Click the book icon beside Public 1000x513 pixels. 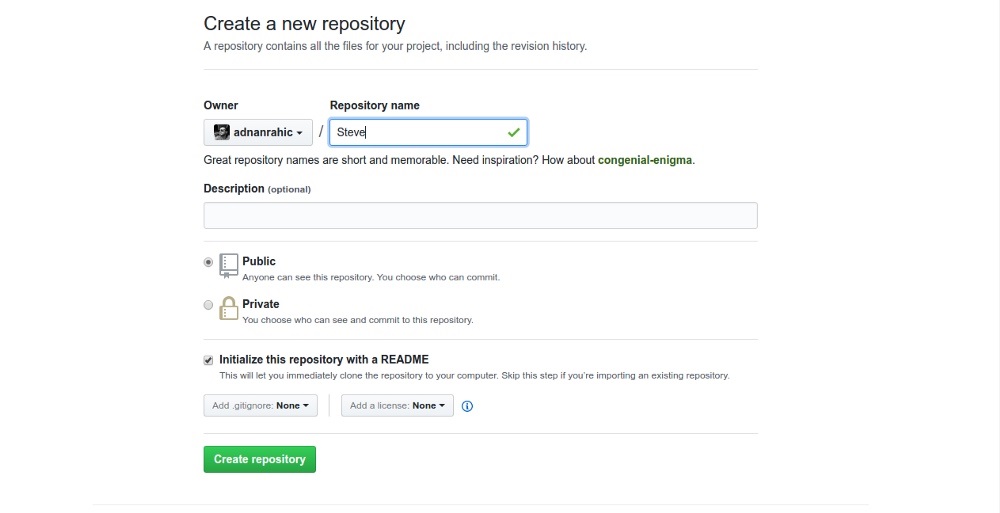[229, 265]
